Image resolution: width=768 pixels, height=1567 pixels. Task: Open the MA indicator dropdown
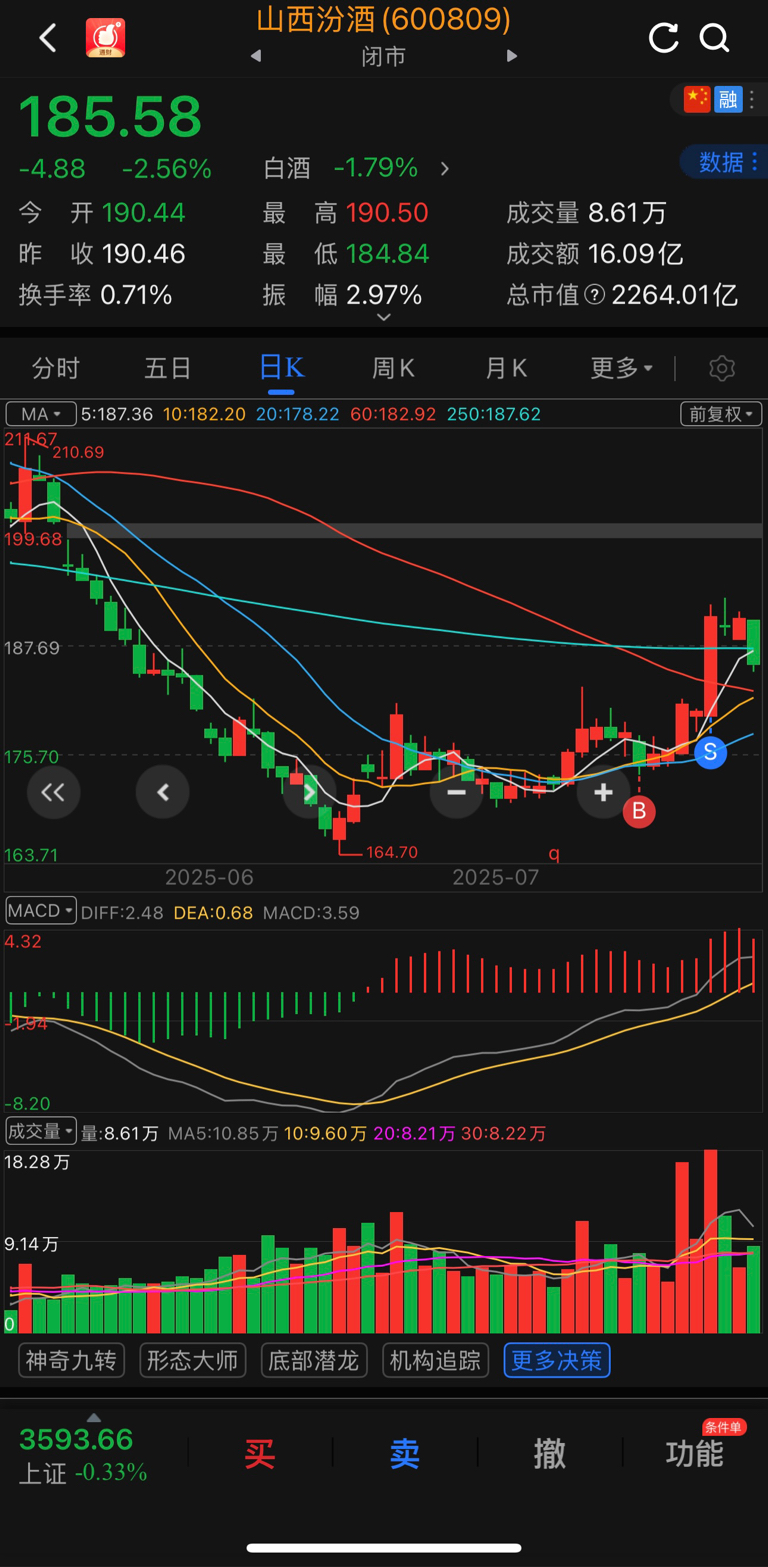[40, 414]
